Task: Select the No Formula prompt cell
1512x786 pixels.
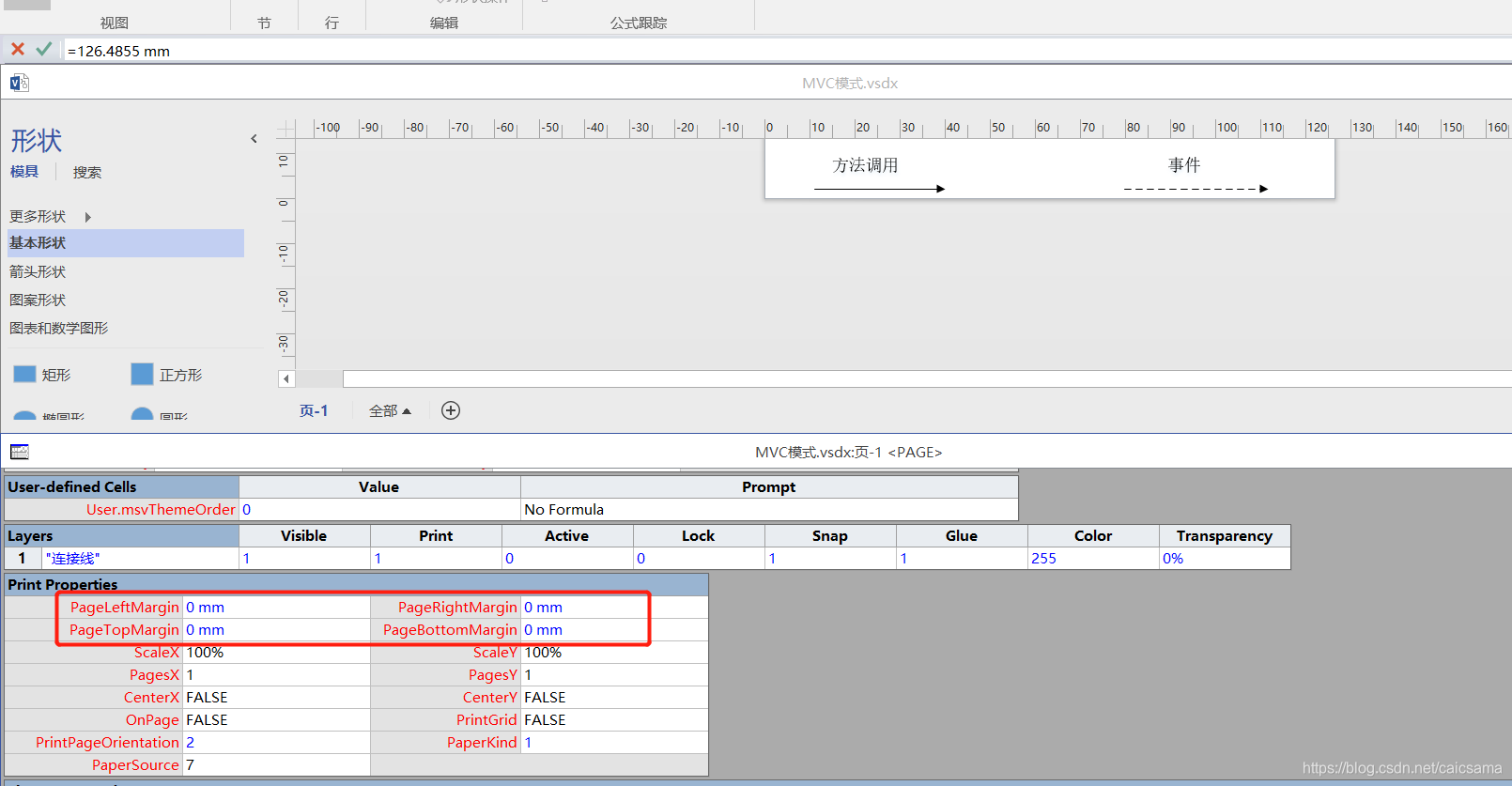Action: (x=769, y=509)
